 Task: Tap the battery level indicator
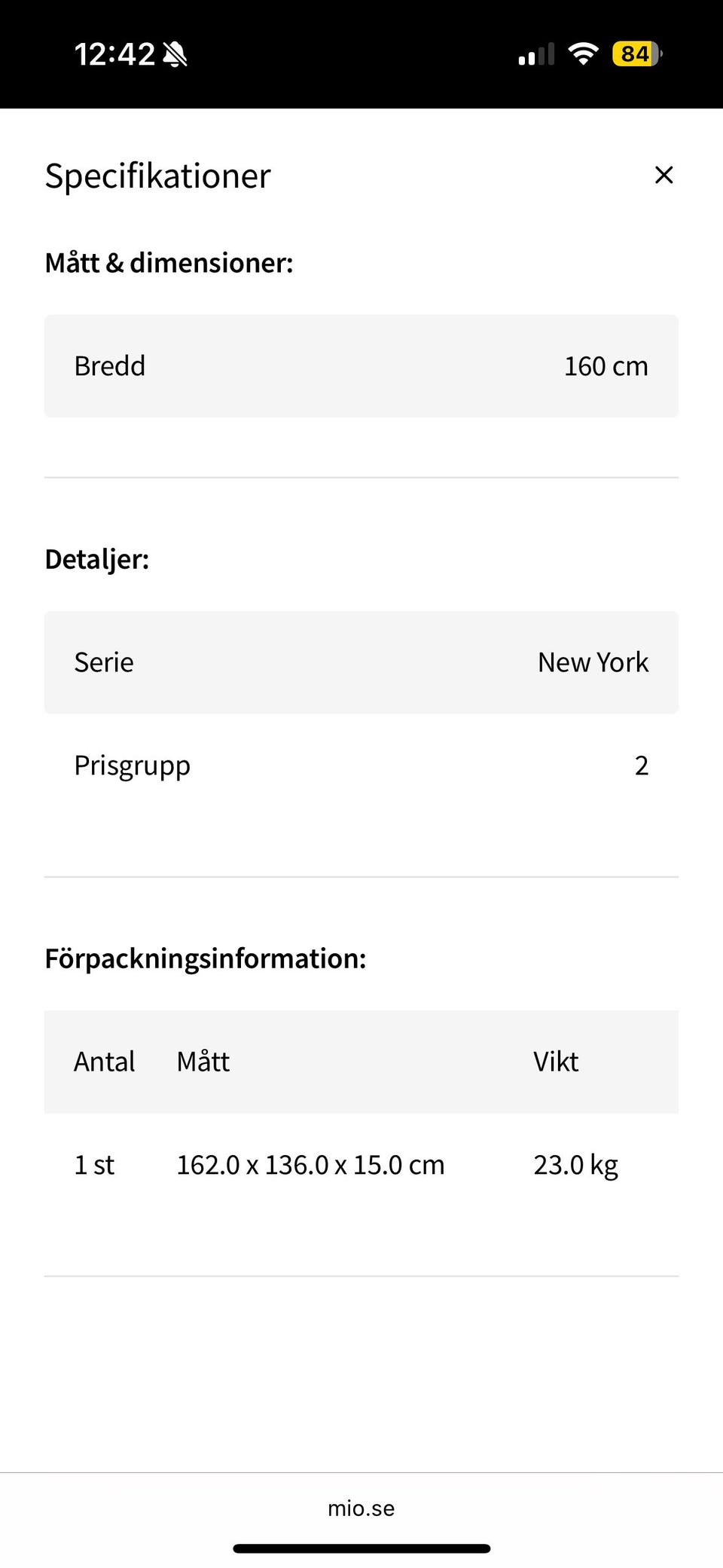pos(636,53)
